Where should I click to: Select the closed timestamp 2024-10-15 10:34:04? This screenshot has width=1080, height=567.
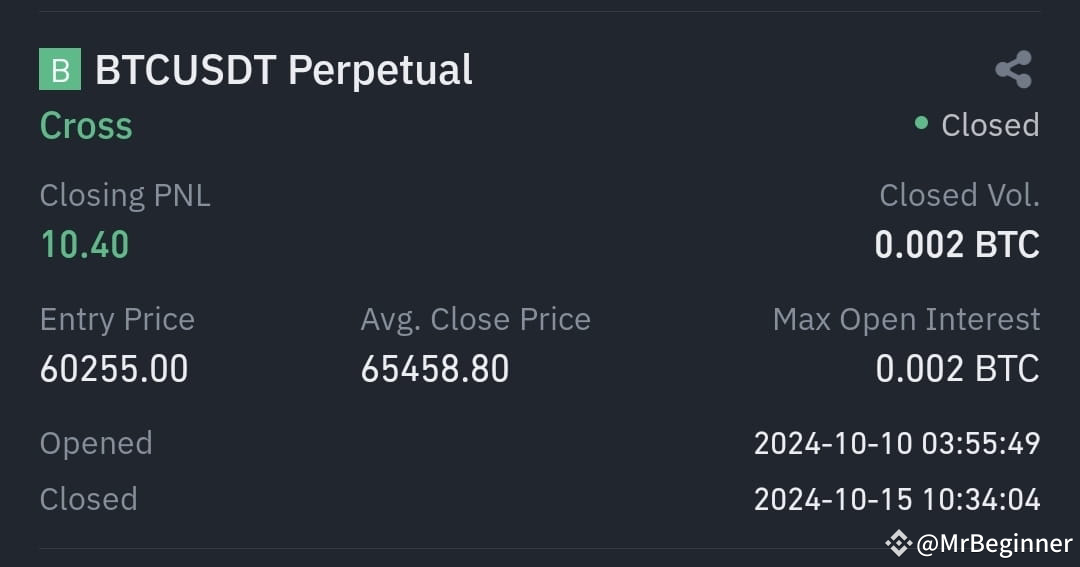(897, 499)
